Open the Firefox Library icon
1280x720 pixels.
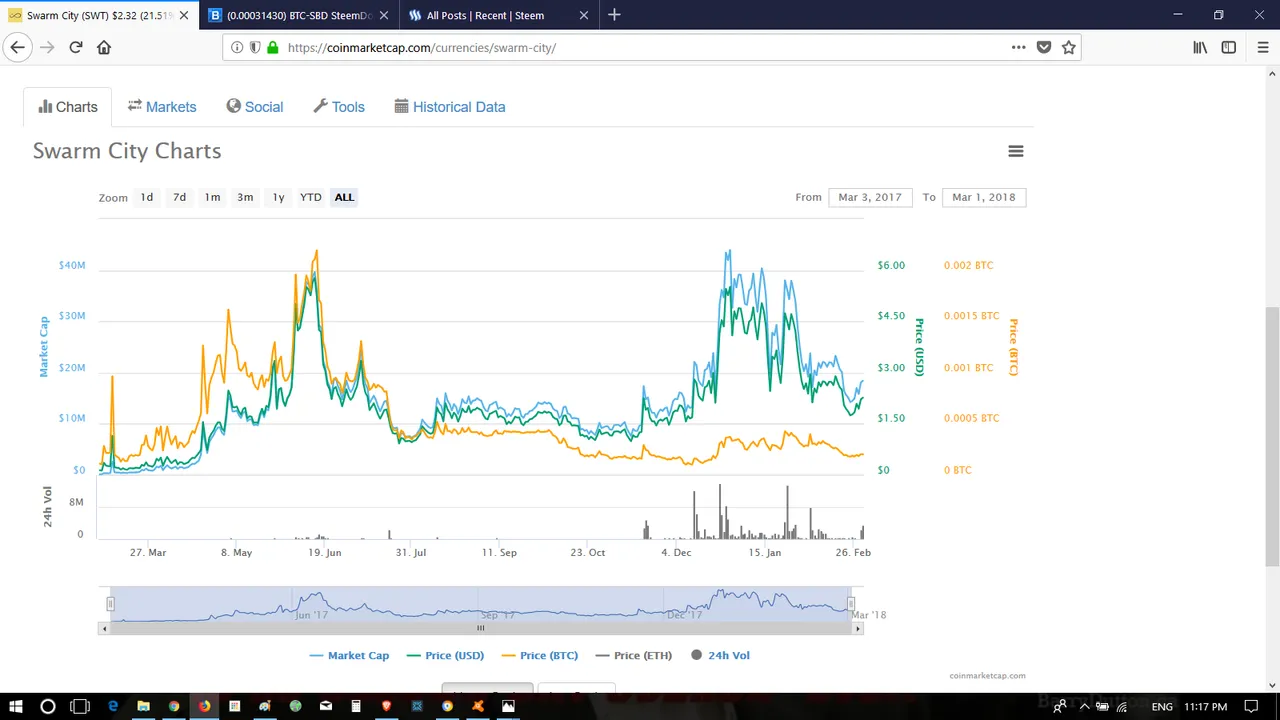point(1200,47)
